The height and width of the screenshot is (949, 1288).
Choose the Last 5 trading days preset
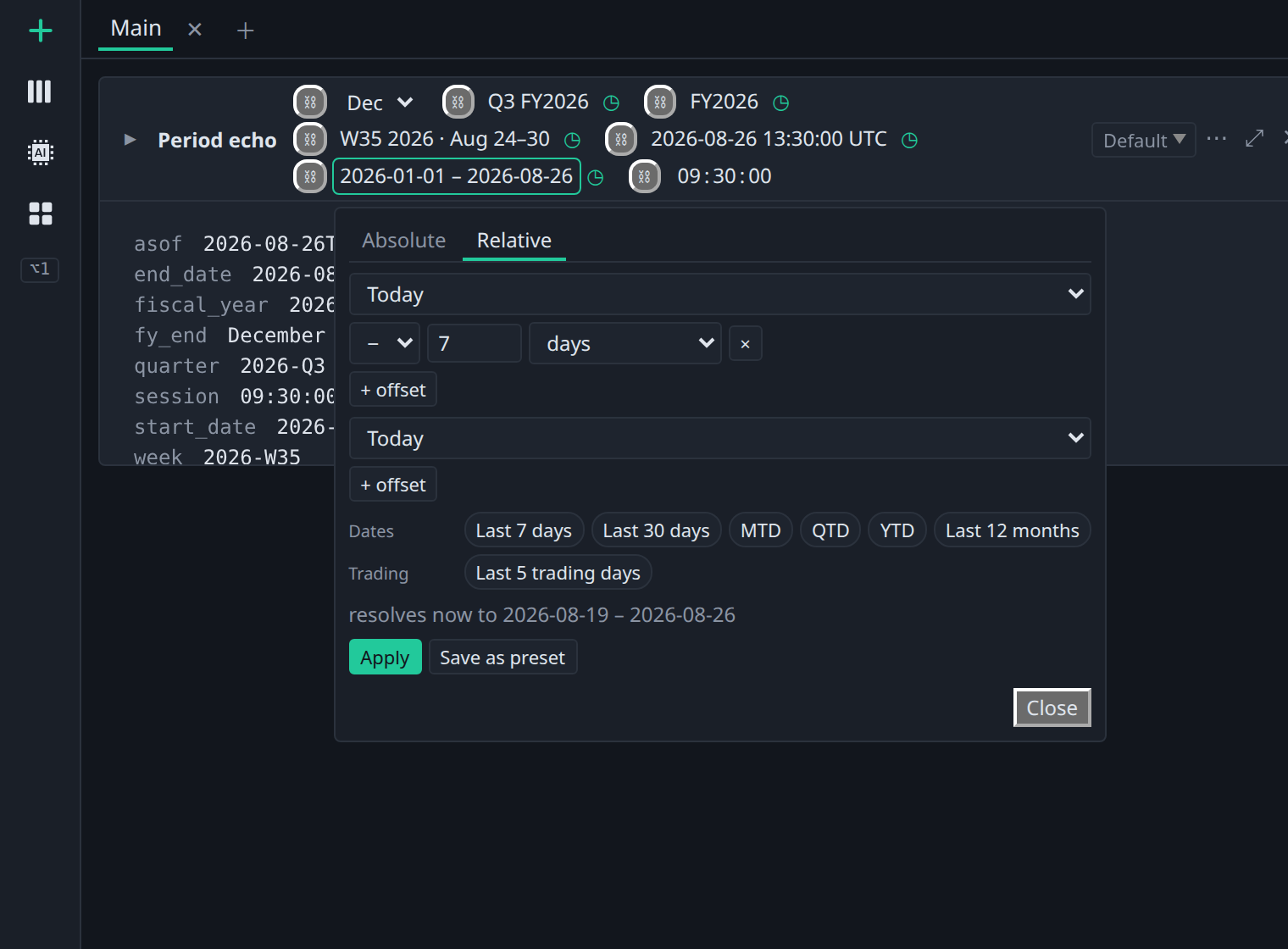pos(558,573)
